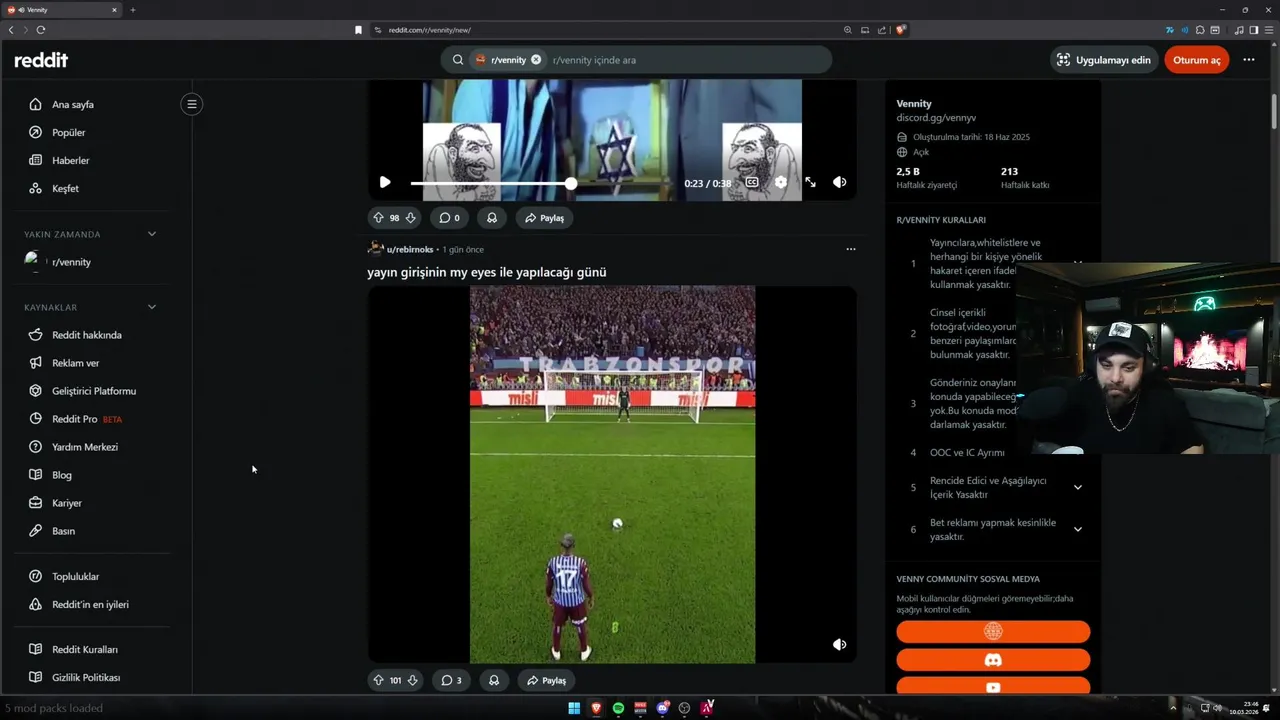Click the Yardım Merkezi question icon
Screen dimensions: 1280x720
coord(35,447)
